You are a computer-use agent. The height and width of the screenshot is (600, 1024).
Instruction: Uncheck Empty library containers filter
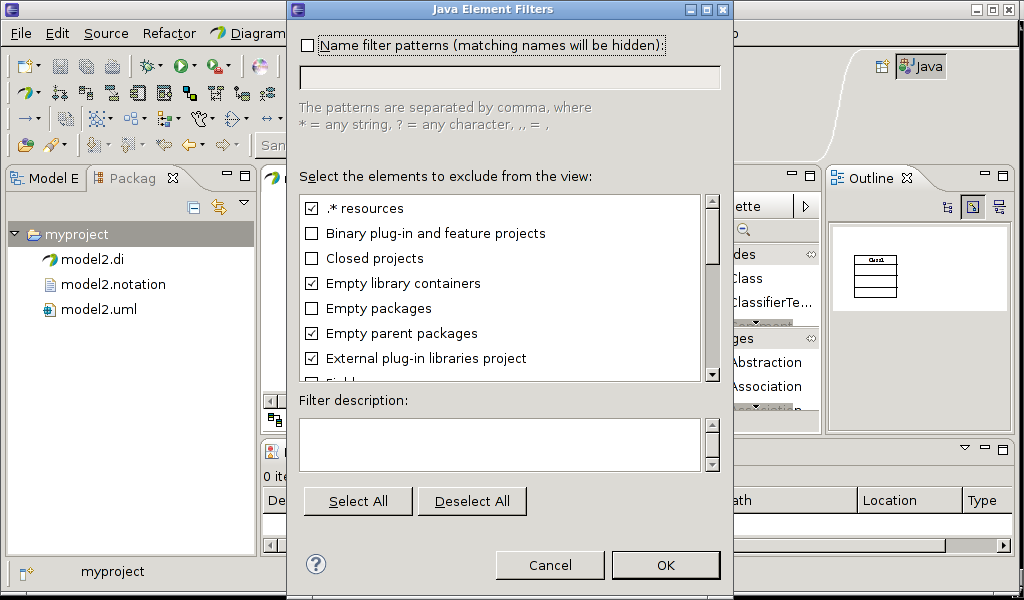[x=312, y=283]
